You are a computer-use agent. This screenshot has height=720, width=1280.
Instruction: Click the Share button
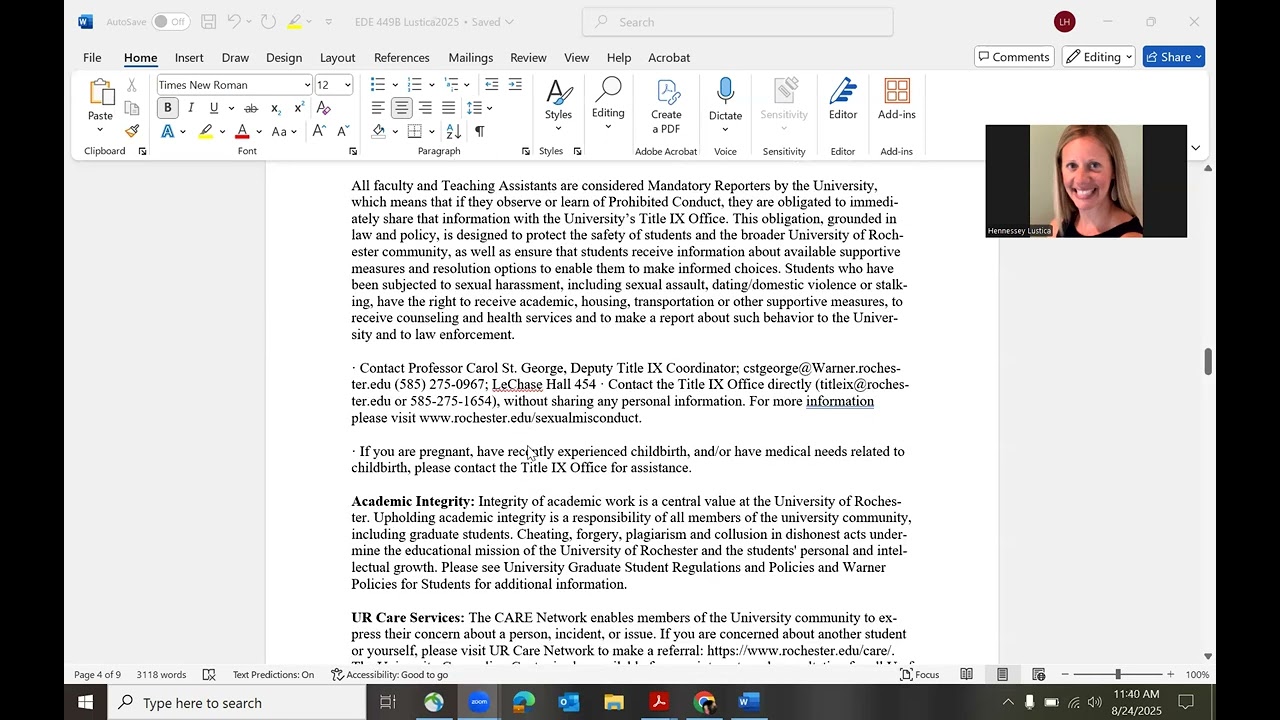tap(1173, 57)
